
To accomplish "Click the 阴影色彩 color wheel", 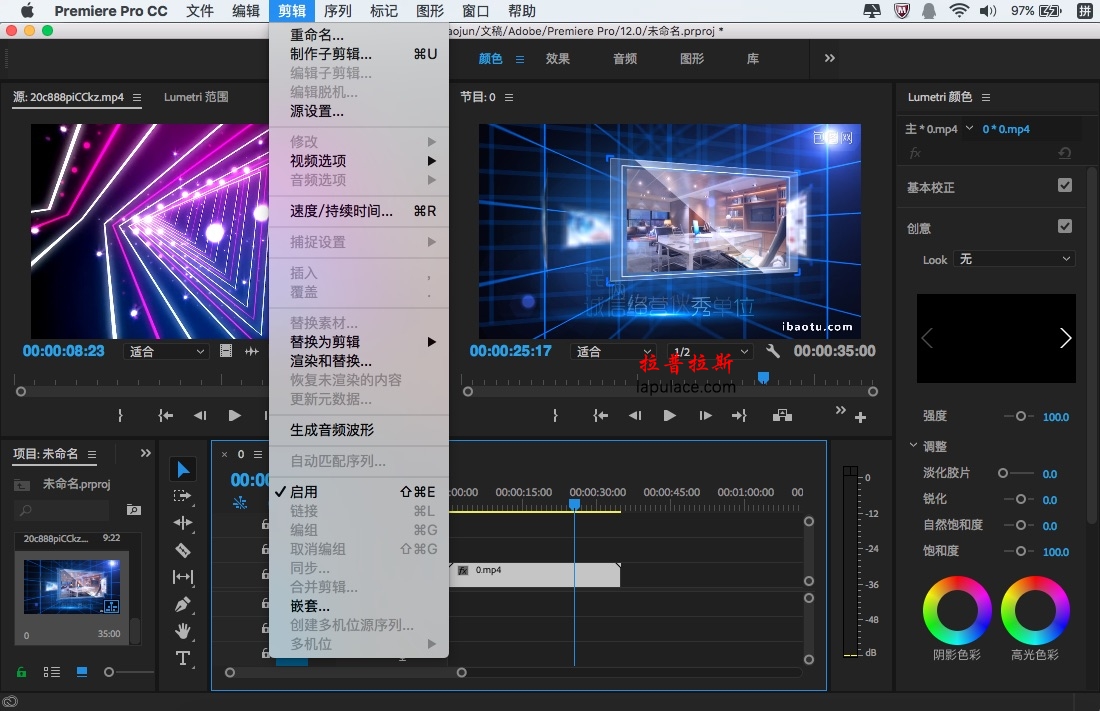I will click(x=957, y=610).
